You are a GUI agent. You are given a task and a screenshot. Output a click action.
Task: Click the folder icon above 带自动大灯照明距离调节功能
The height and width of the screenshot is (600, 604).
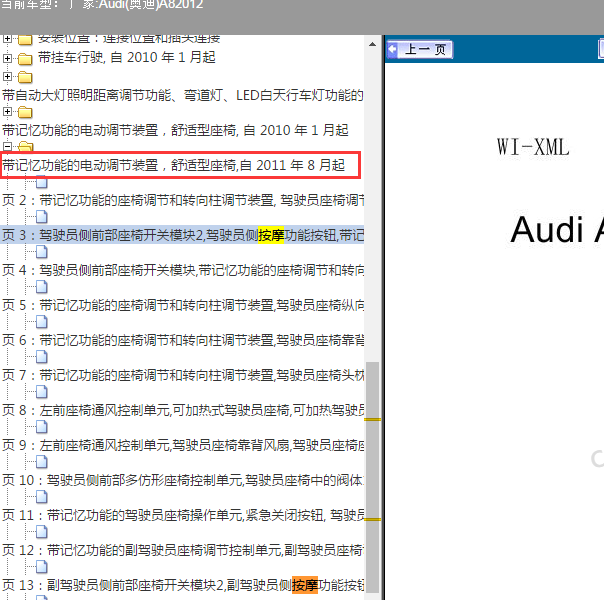click(25, 77)
